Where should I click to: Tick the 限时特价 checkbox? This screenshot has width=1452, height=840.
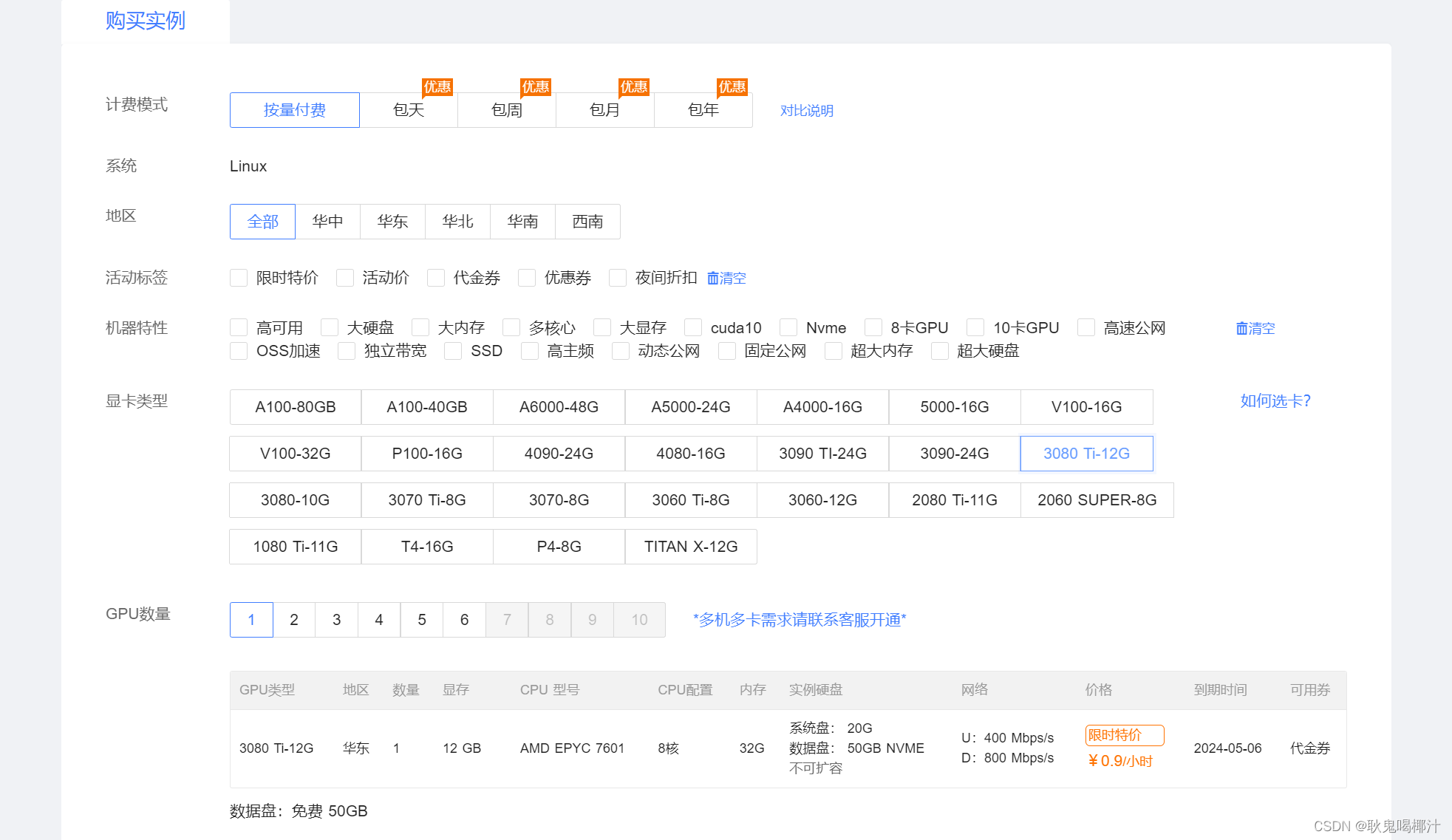pyautogui.click(x=239, y=278)
